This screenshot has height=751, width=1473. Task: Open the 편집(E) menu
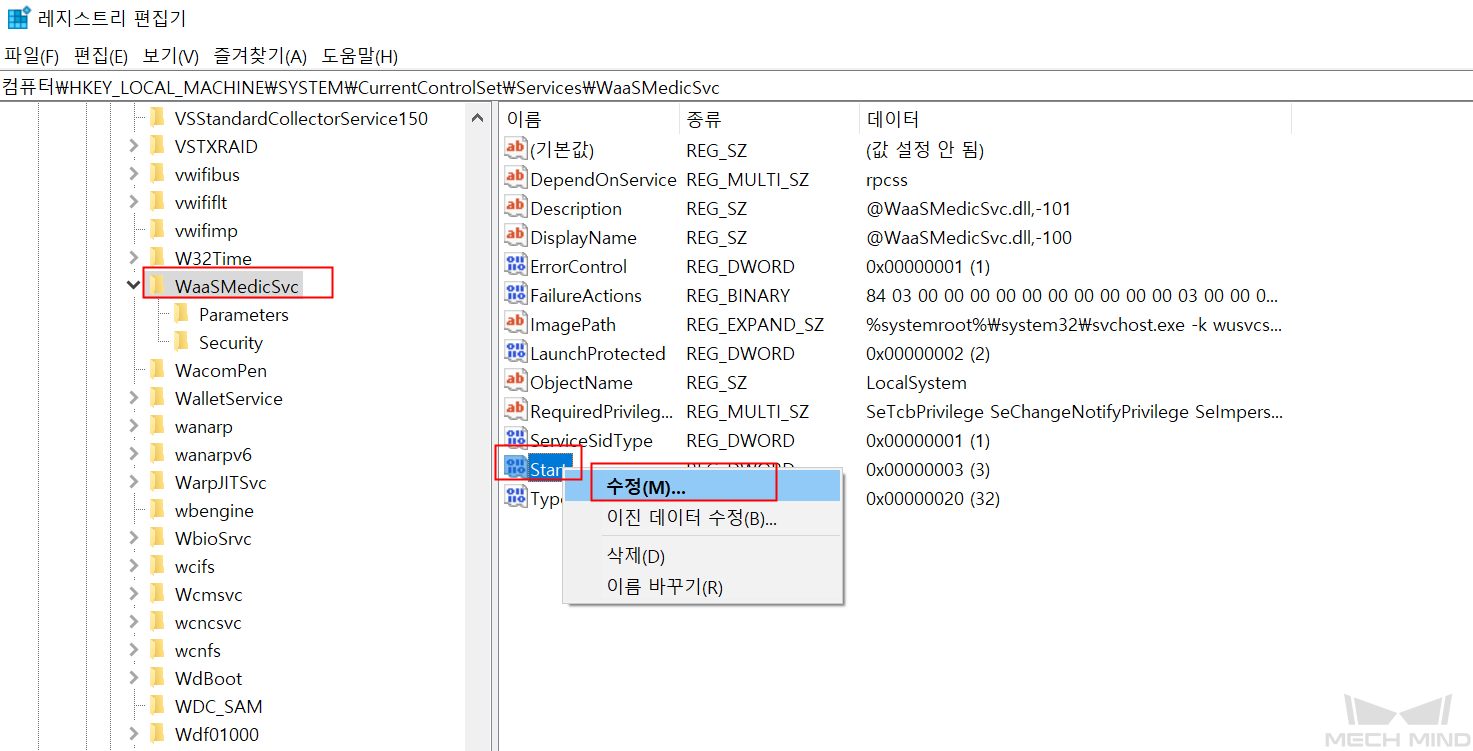click(x=101, y=56)
